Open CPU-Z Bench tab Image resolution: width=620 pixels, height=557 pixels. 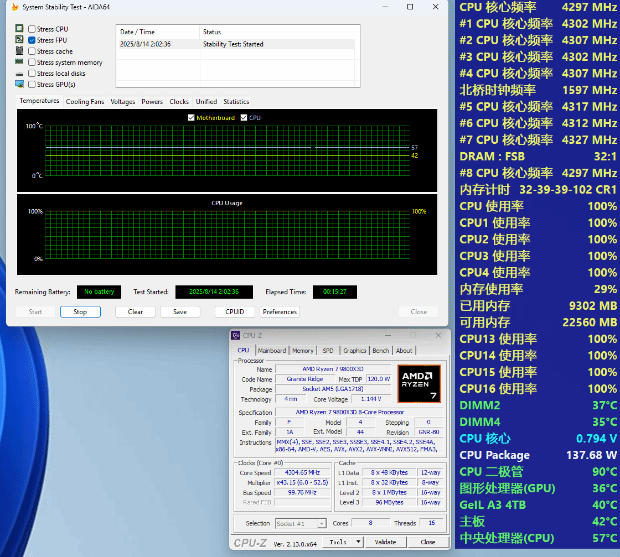pos(381,351)
